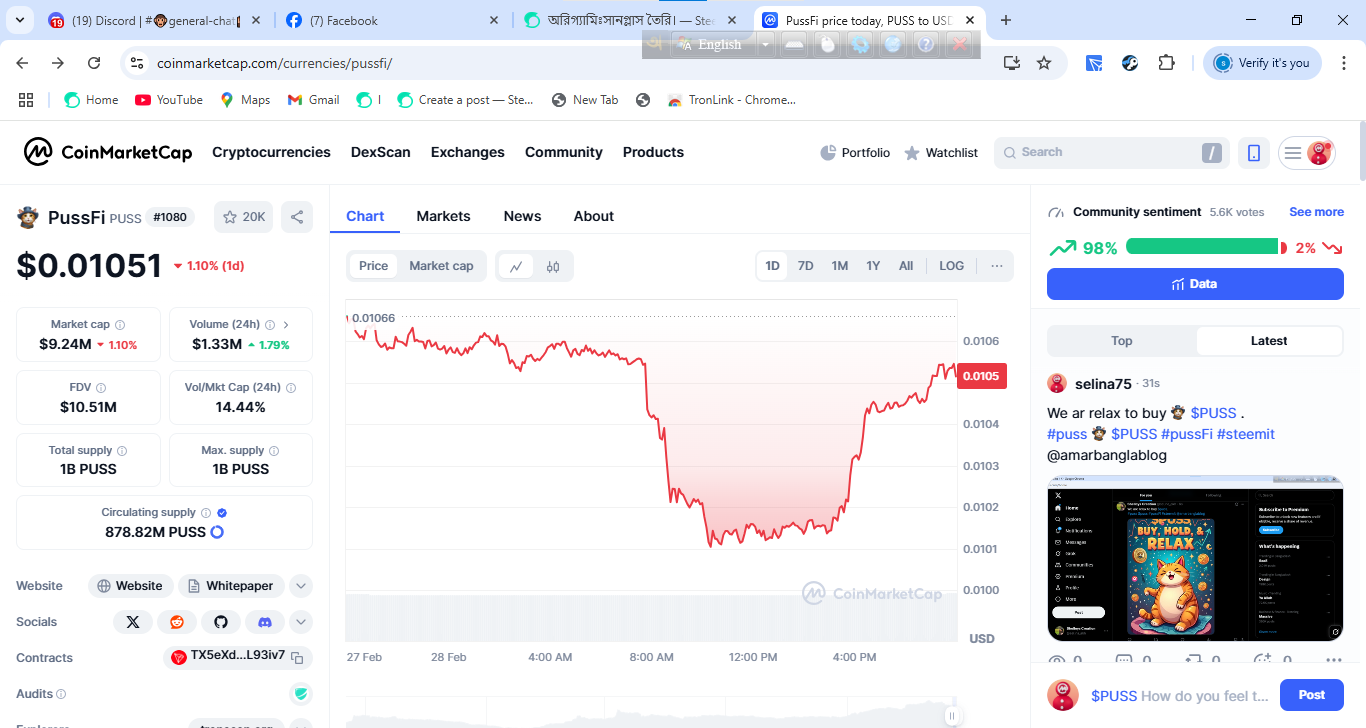Copy the TX5eXd...L93iv7 contract address
Viewport: 1366px width, 728px height.
click(297, 658)
